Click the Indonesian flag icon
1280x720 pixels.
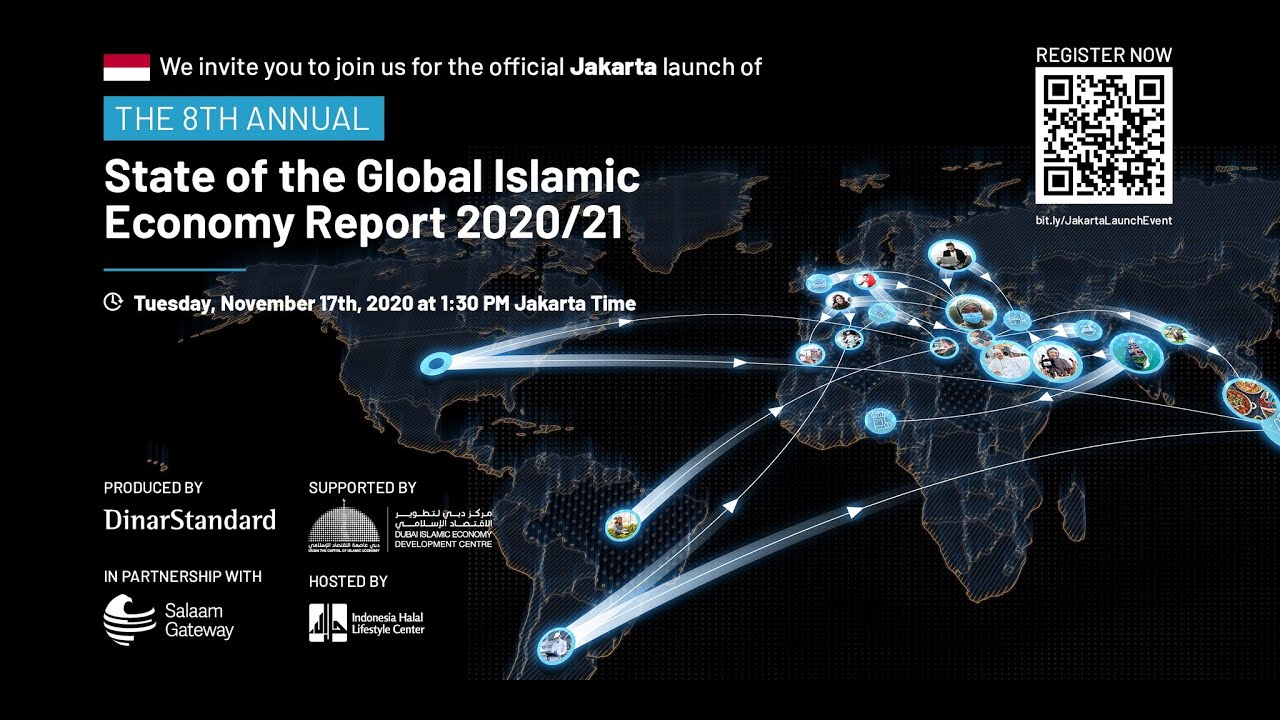coord(127,67)
